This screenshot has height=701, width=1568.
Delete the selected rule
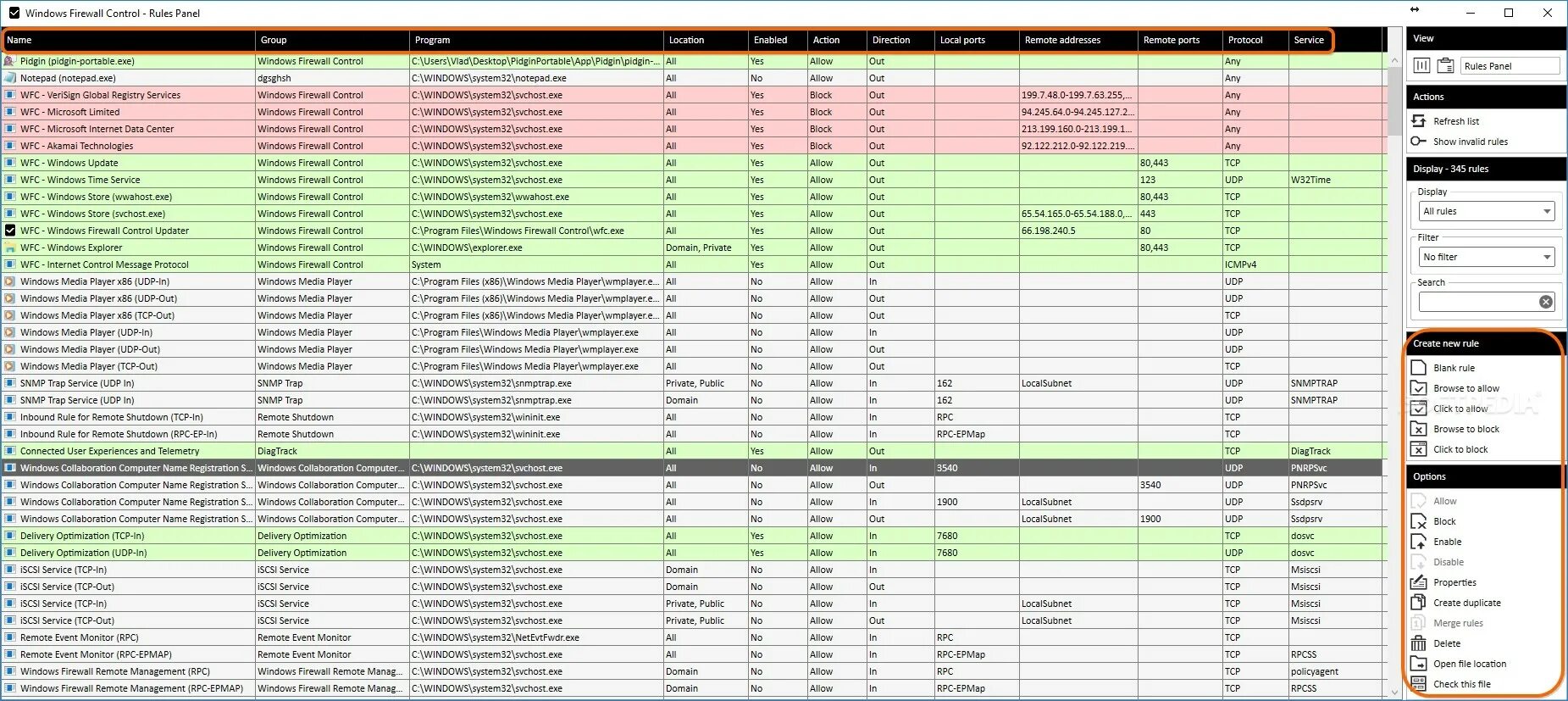pos(1447,643)
